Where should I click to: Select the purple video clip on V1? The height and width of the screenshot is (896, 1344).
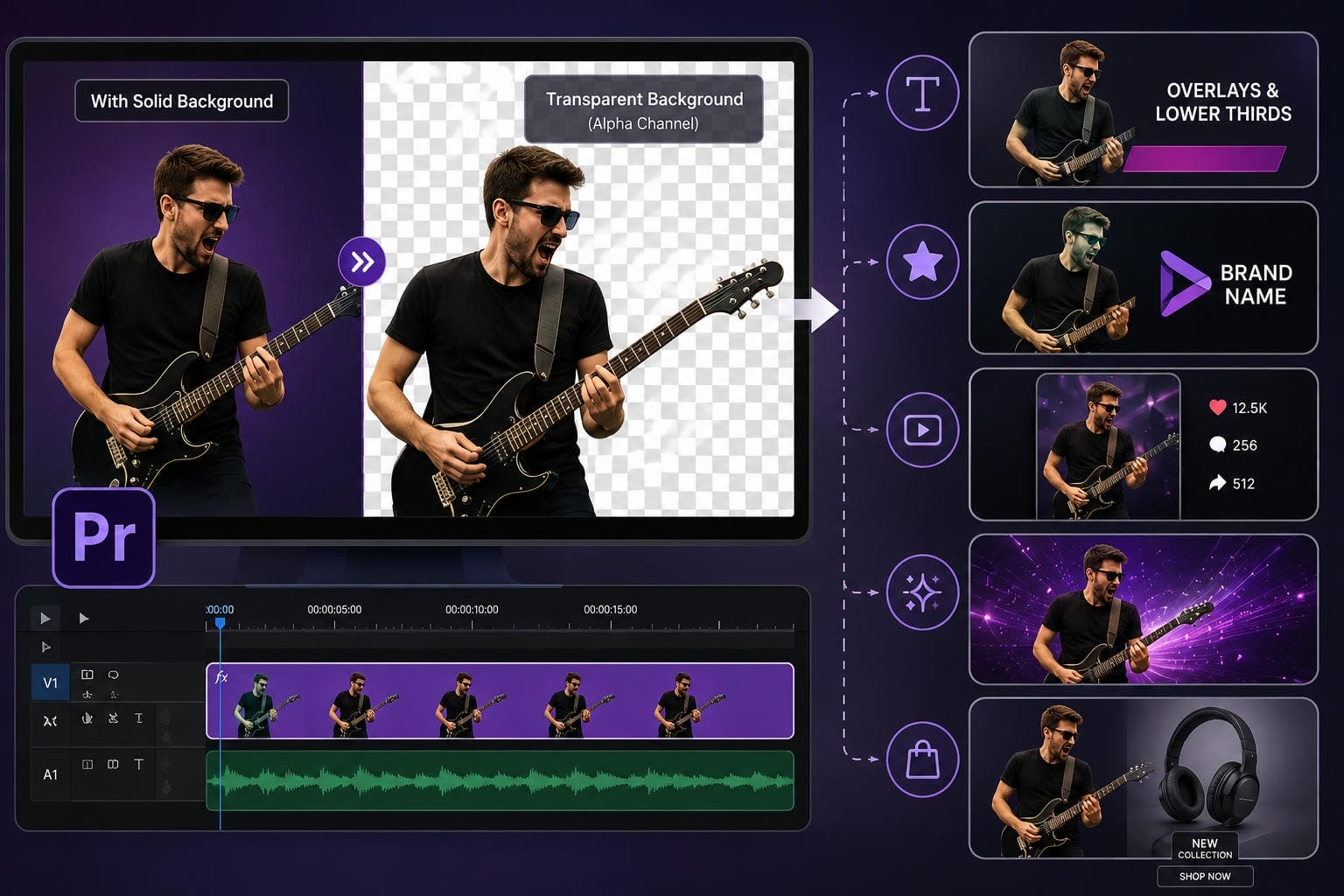point(500,701)
